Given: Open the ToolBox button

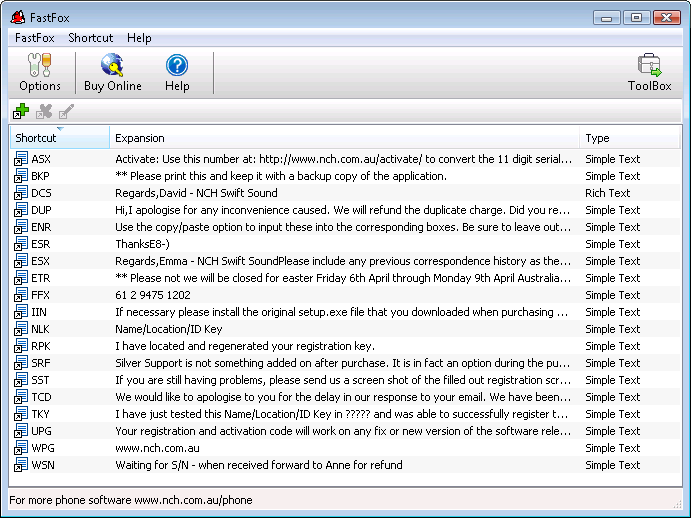Looking at the screenshot, I should click(649, 72).
